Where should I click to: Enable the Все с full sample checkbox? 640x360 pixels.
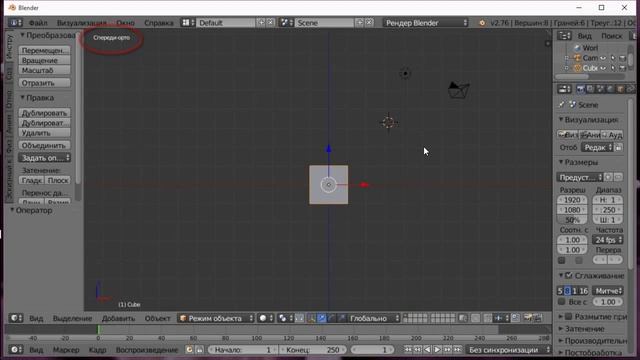(x=562, y=302)
